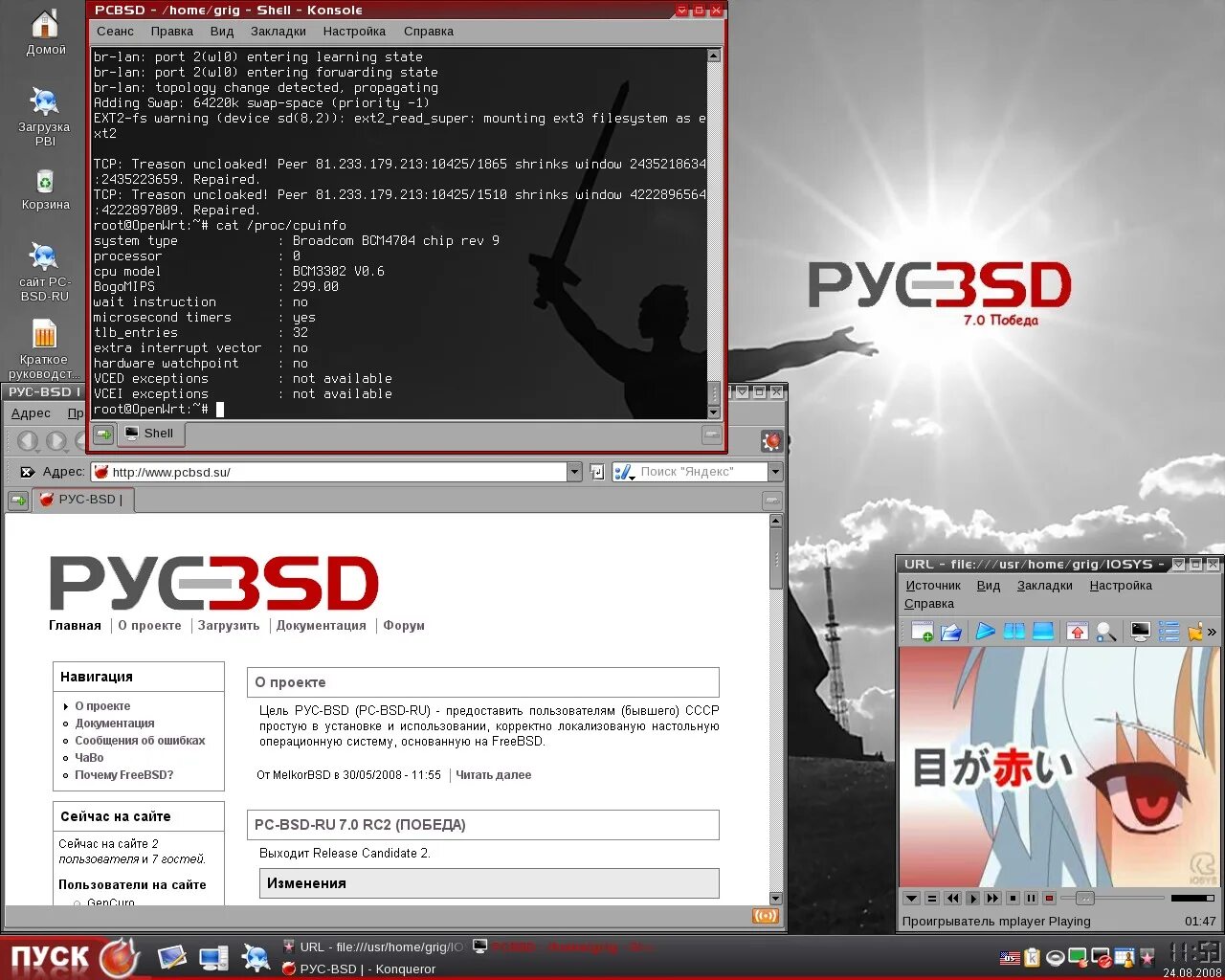This screenshot has height=980, width=1225.
Task: Click the console monitor icon in the player toolbar
Action: [1141, 632]
